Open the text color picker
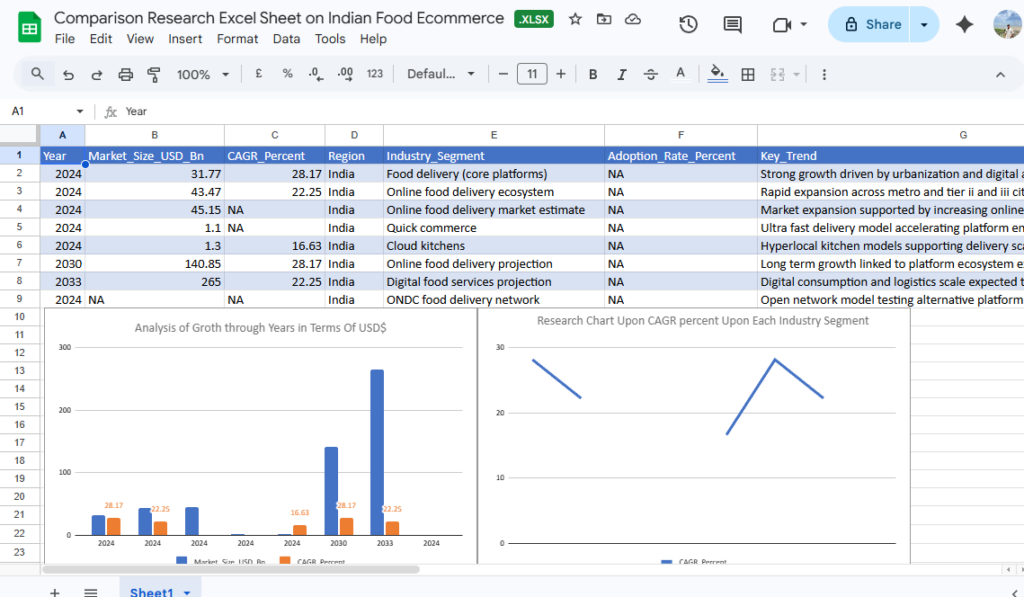Image resolution: width=1024 pixels, height=597 pixels. pyautogui.click(x=680, y=74)
